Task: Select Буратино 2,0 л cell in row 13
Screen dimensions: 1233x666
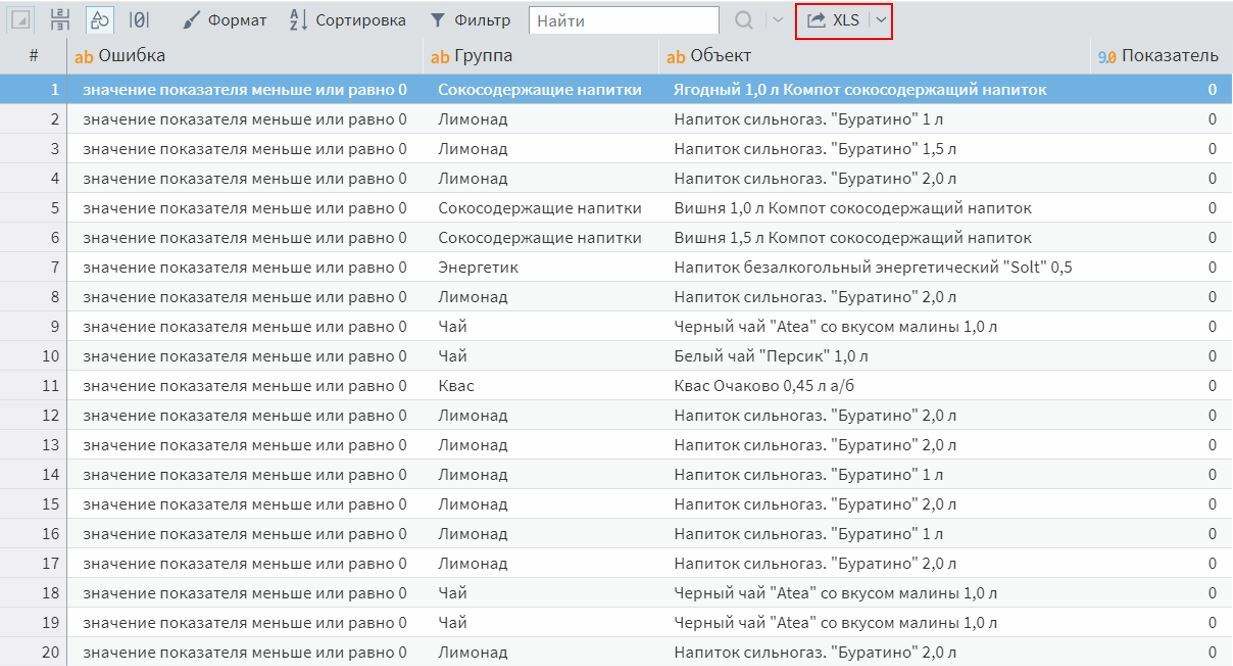Action: pyautogui.click(x=874, y=445)
